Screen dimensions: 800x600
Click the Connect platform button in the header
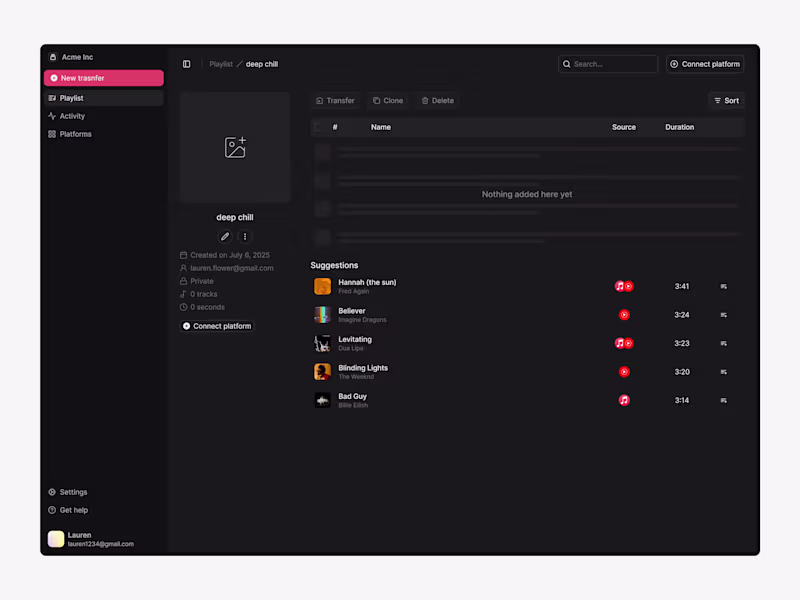pyautogui.click(x=705, y=63)
